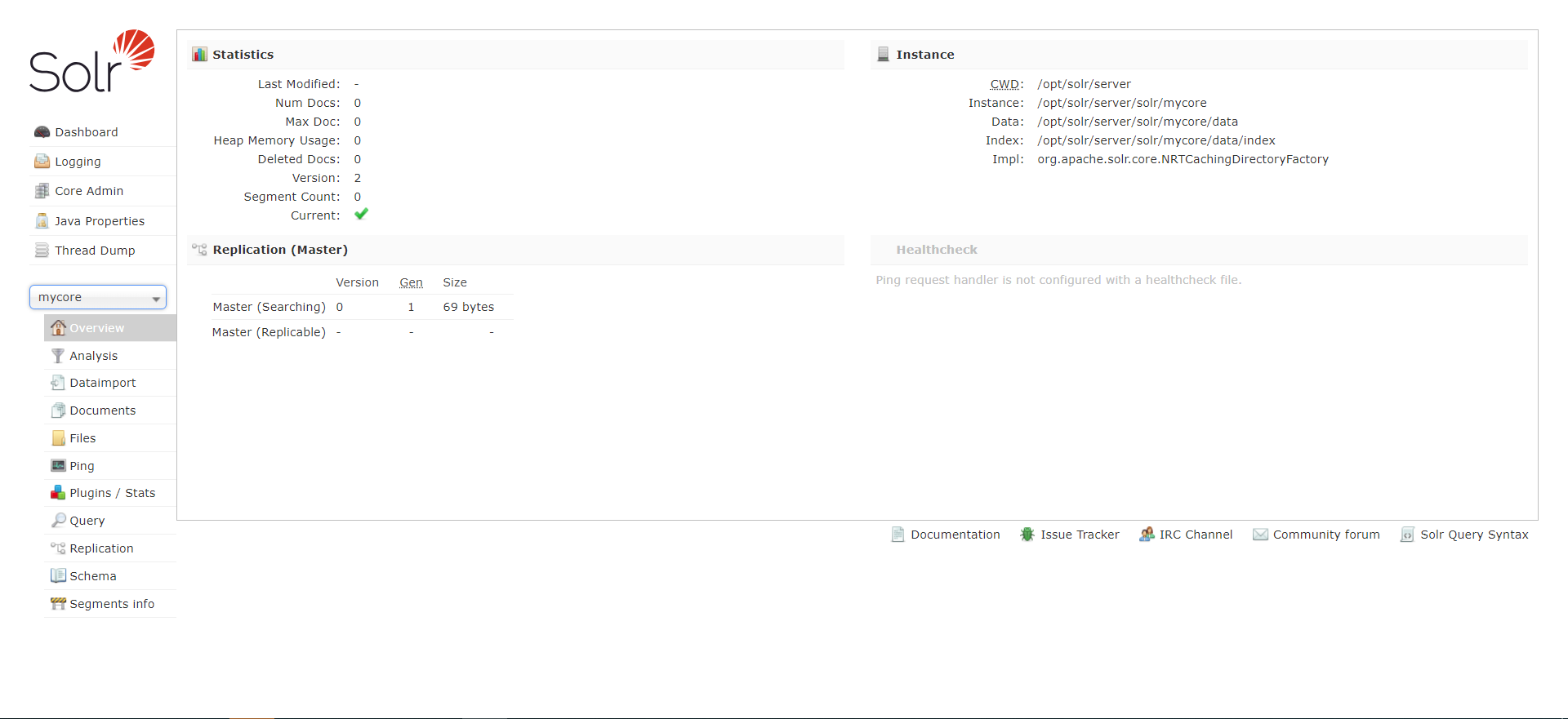Click the Master (Replicable) row label
1568x719 pixels.
[x=269, y=332]
